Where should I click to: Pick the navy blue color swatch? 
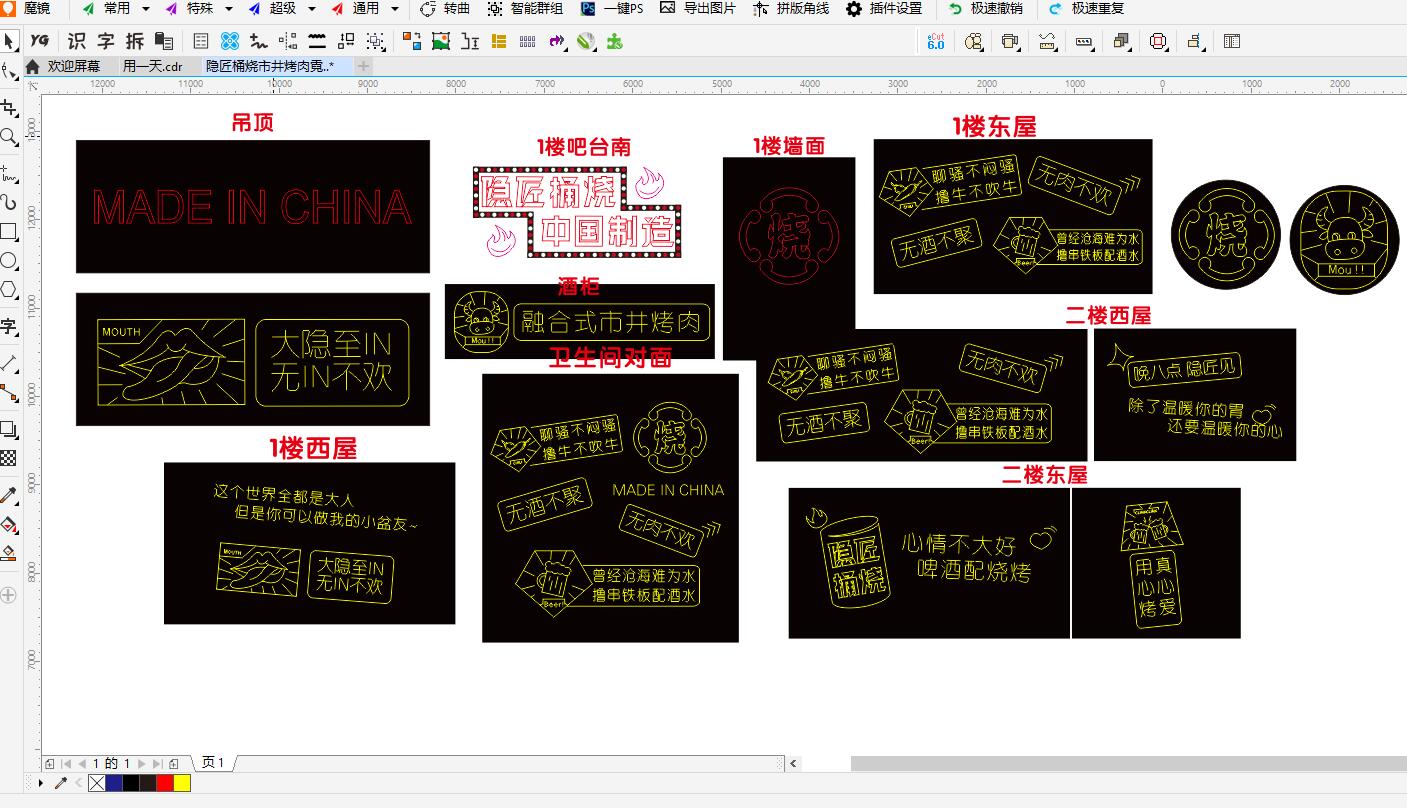point(113,783)
